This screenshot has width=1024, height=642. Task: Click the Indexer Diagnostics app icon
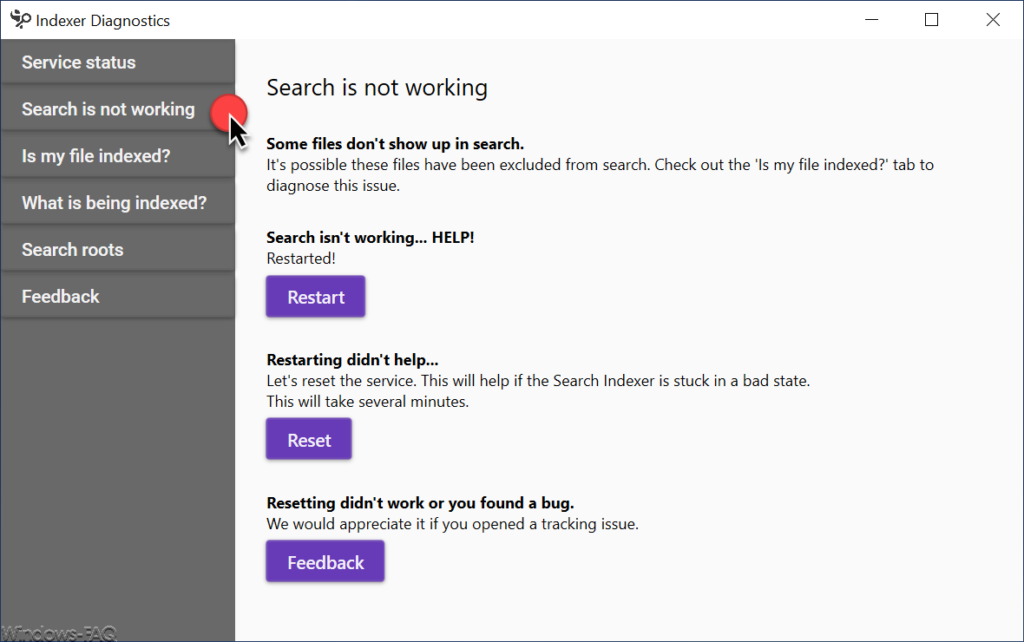(20, 20)
